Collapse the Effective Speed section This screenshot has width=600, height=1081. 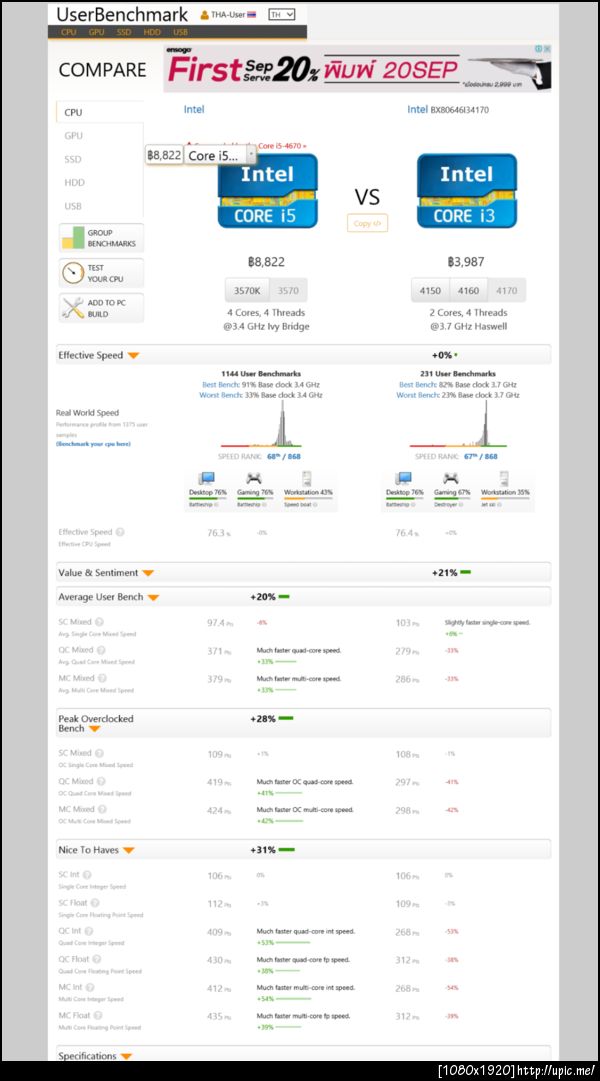click(133, 356)
